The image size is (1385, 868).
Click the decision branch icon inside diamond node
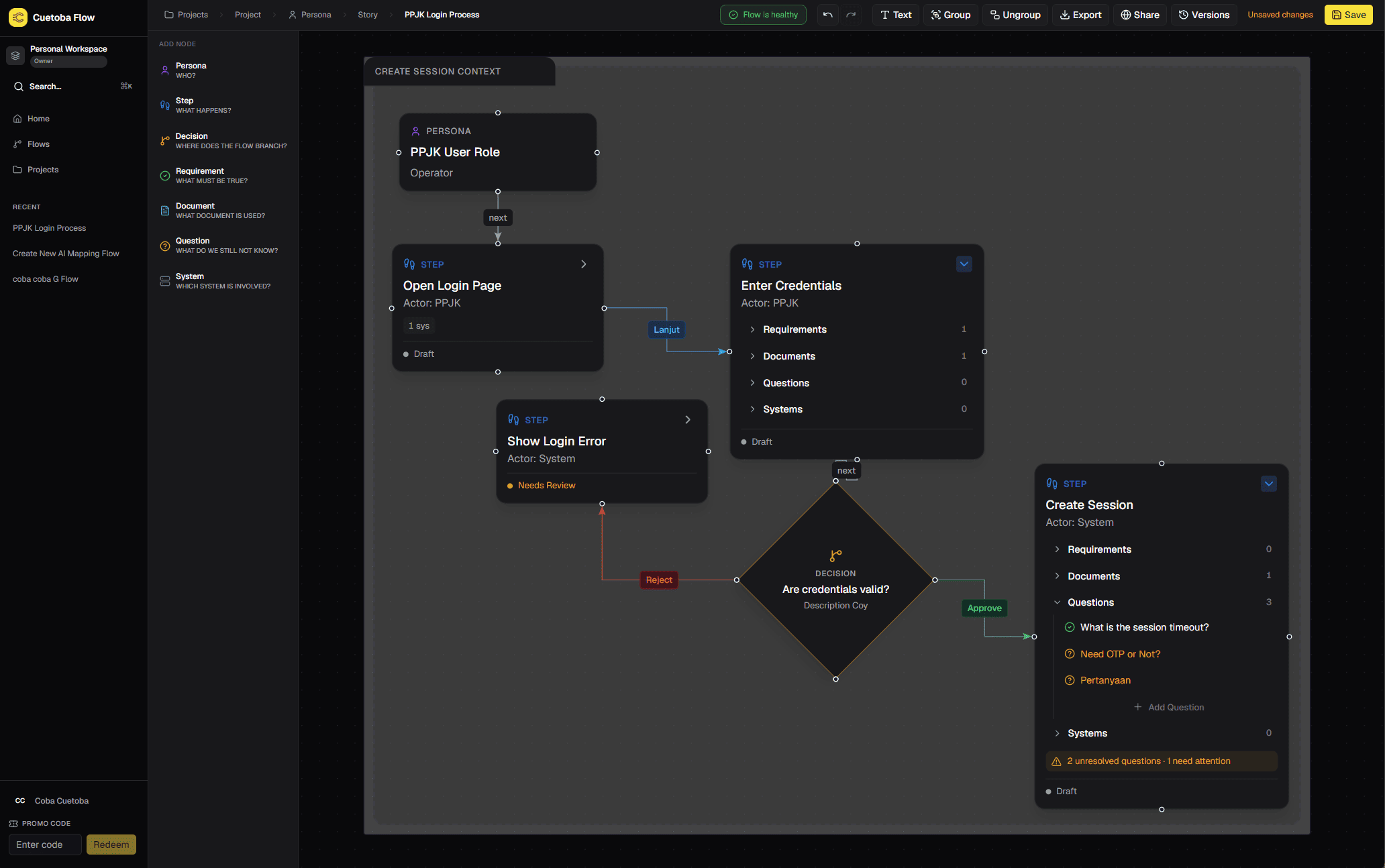click(835, 556)
